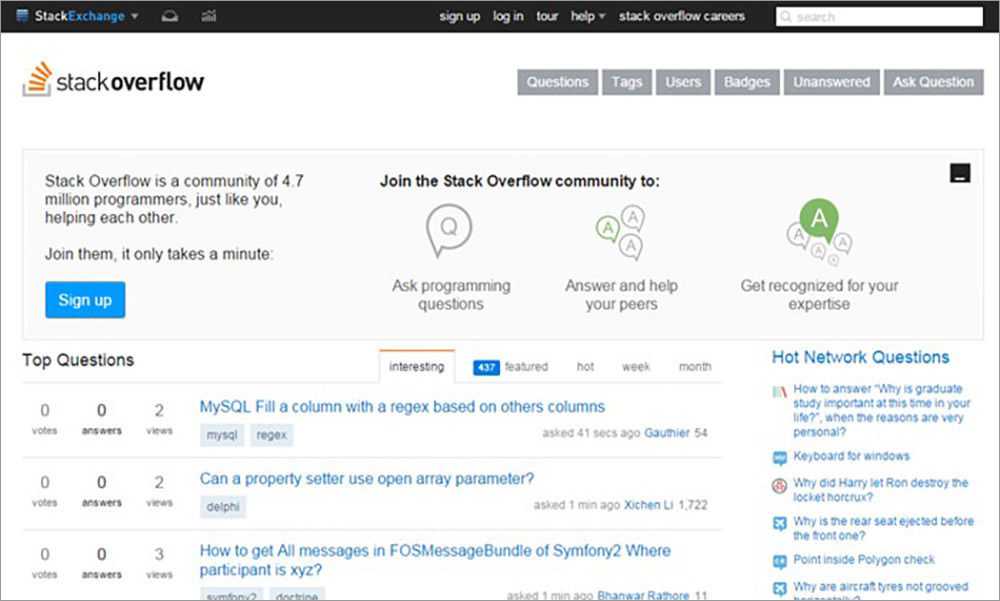The height and width of the screenshot is (601, 1000).
Task: Click the search input field
Action: (x=879, y=17)
